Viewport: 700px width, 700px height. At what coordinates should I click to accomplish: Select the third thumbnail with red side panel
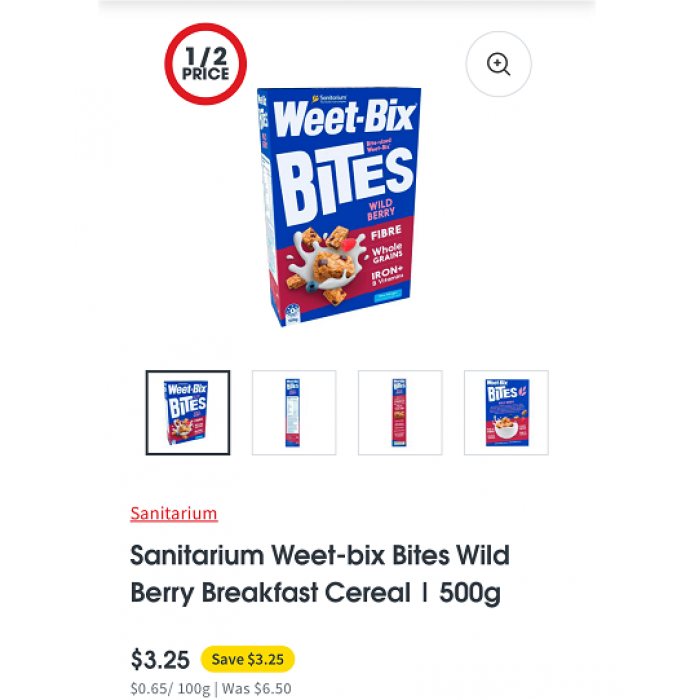(x=400, y=412)
